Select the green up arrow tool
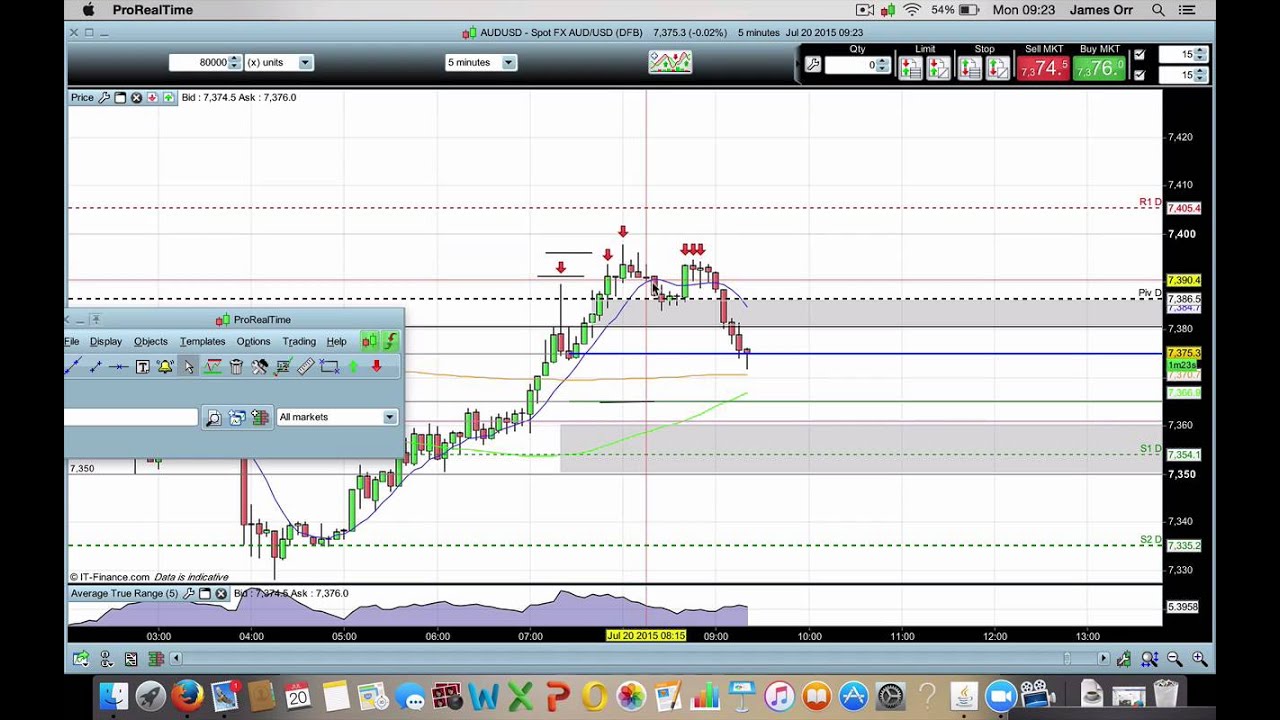Viewport: 1280px width, 720px height. point(353,367)
